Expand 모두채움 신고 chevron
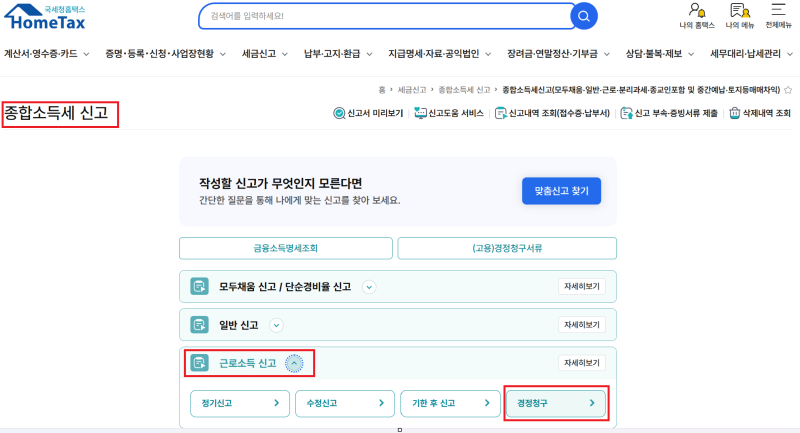Image resolution: width=800 pixels, height=433 pixels. 369,287
